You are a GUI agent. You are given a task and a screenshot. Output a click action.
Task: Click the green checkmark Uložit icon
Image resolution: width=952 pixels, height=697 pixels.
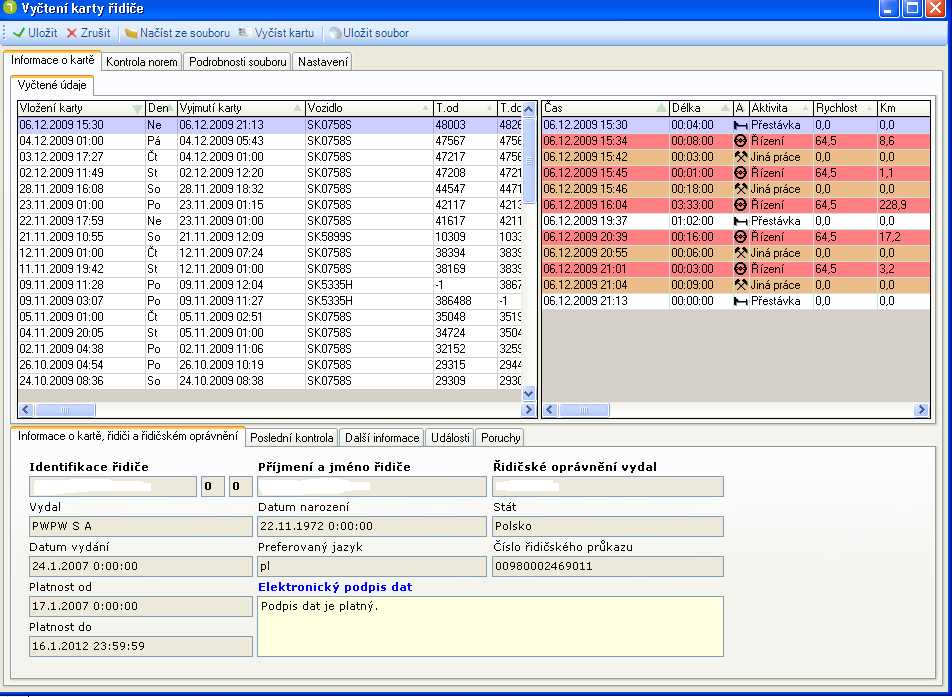coord(19,33)
